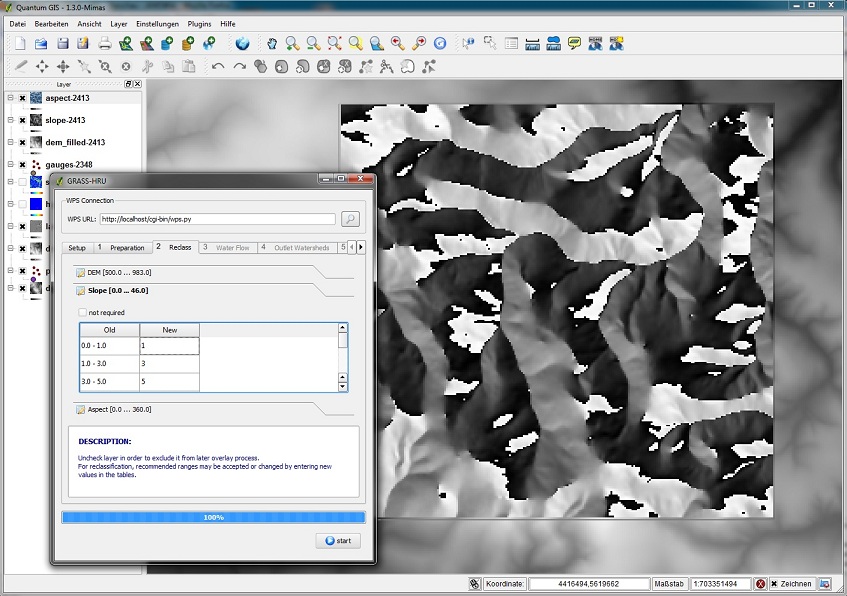
Task: Click the New Project blank page icon
Action: 19,43
